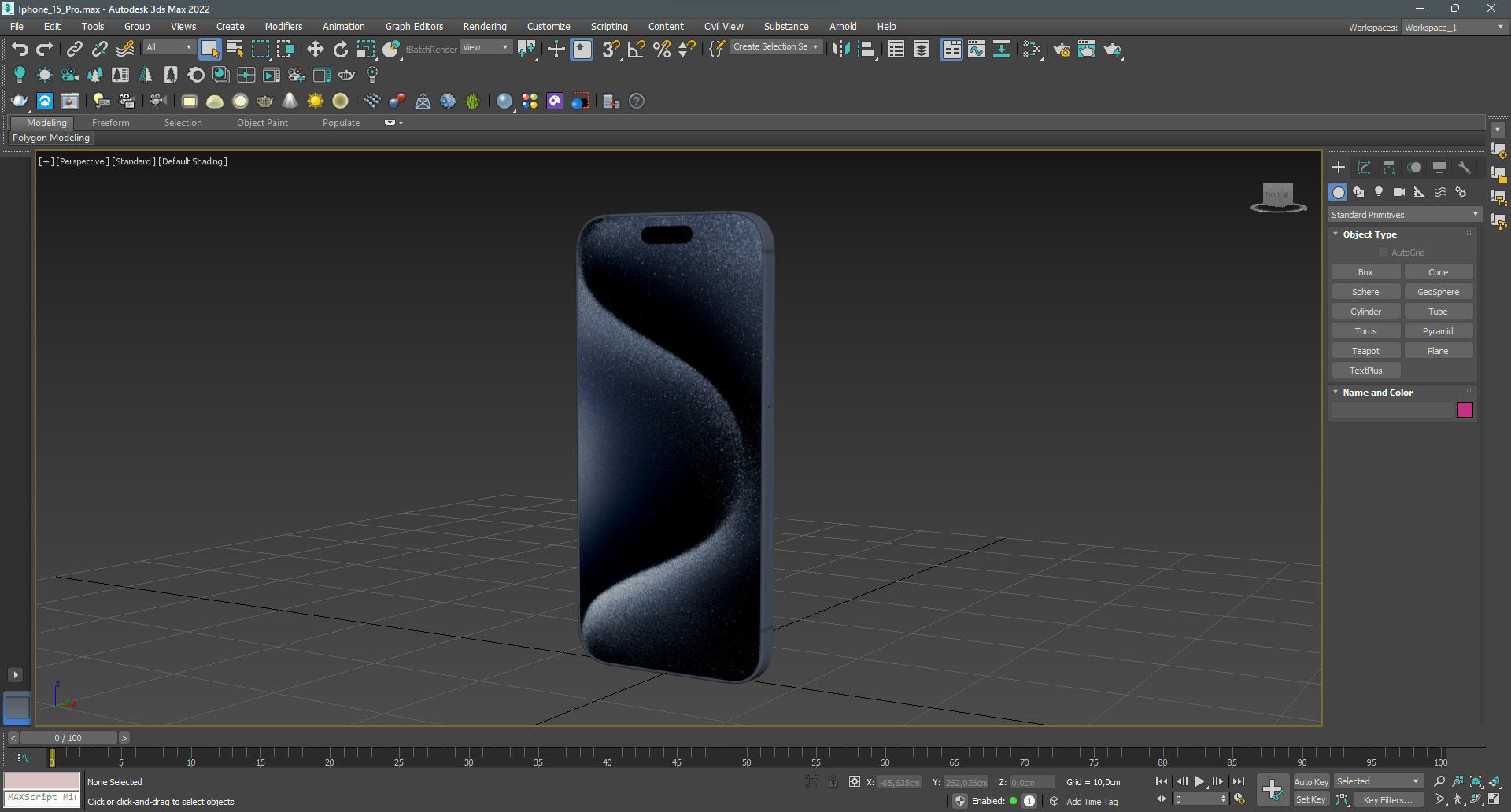The image size is (1511, 812).
Task: Click the GeoSphere button
Action: [x=1438, y=292]
